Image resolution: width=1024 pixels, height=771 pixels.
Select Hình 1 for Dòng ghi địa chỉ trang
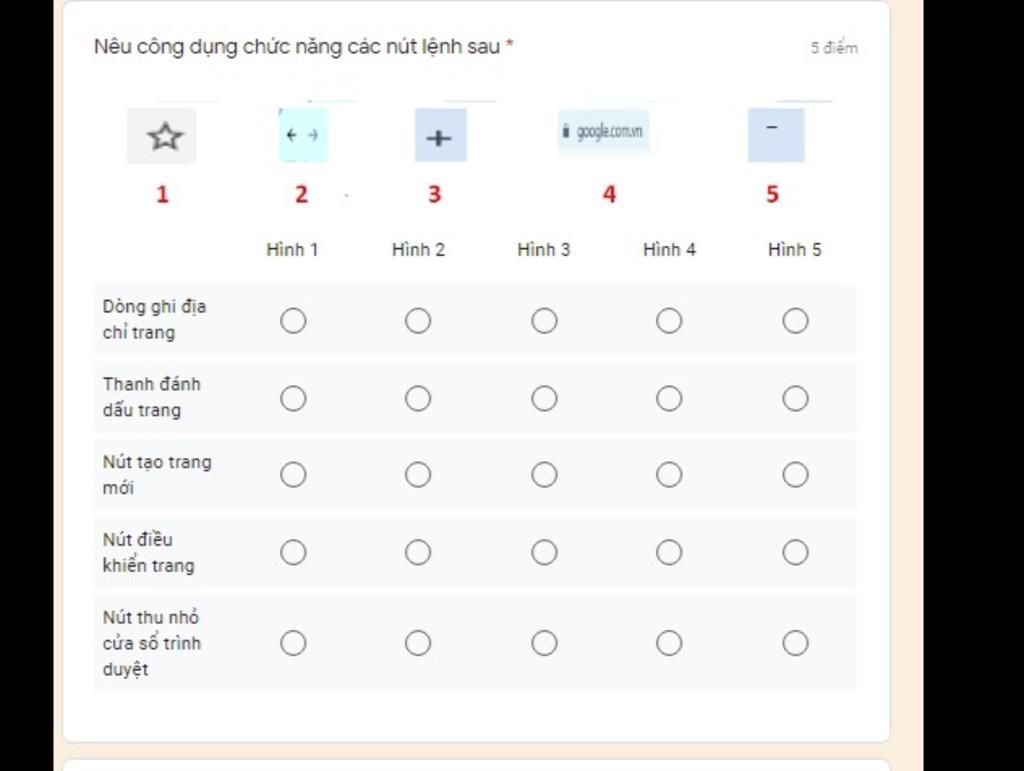[293, 321]
